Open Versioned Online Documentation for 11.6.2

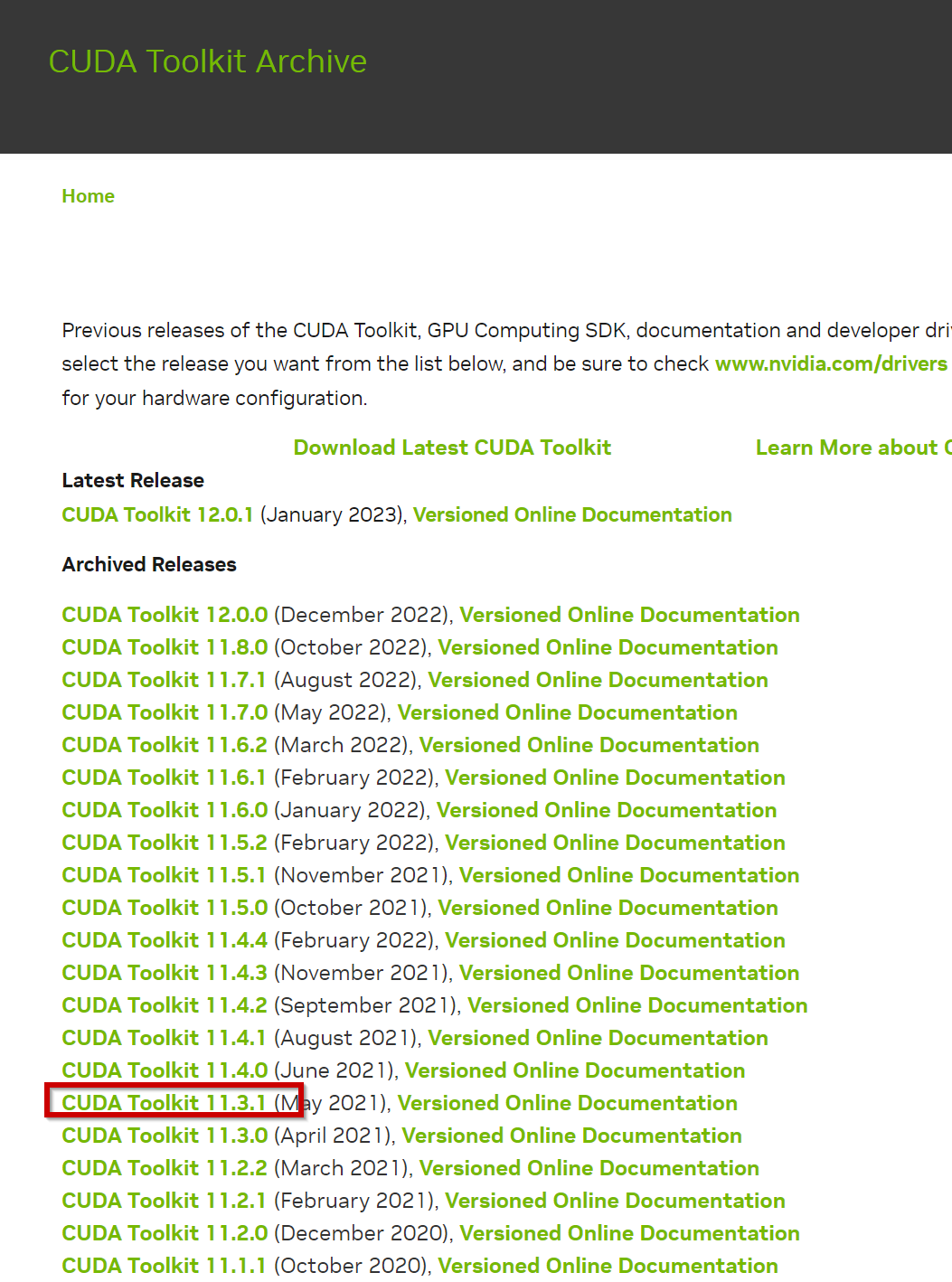(589, 745)
